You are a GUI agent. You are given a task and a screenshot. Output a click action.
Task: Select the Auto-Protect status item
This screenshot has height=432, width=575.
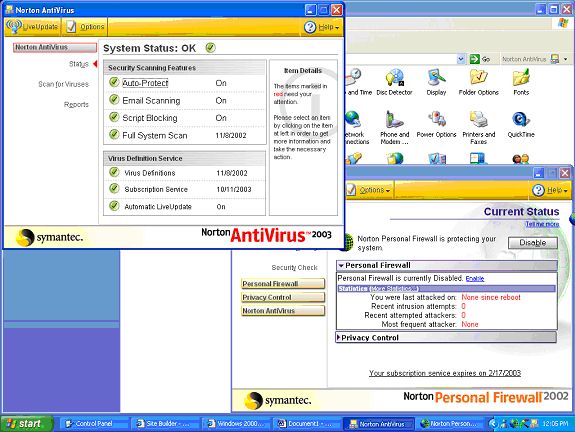(145, 83)
